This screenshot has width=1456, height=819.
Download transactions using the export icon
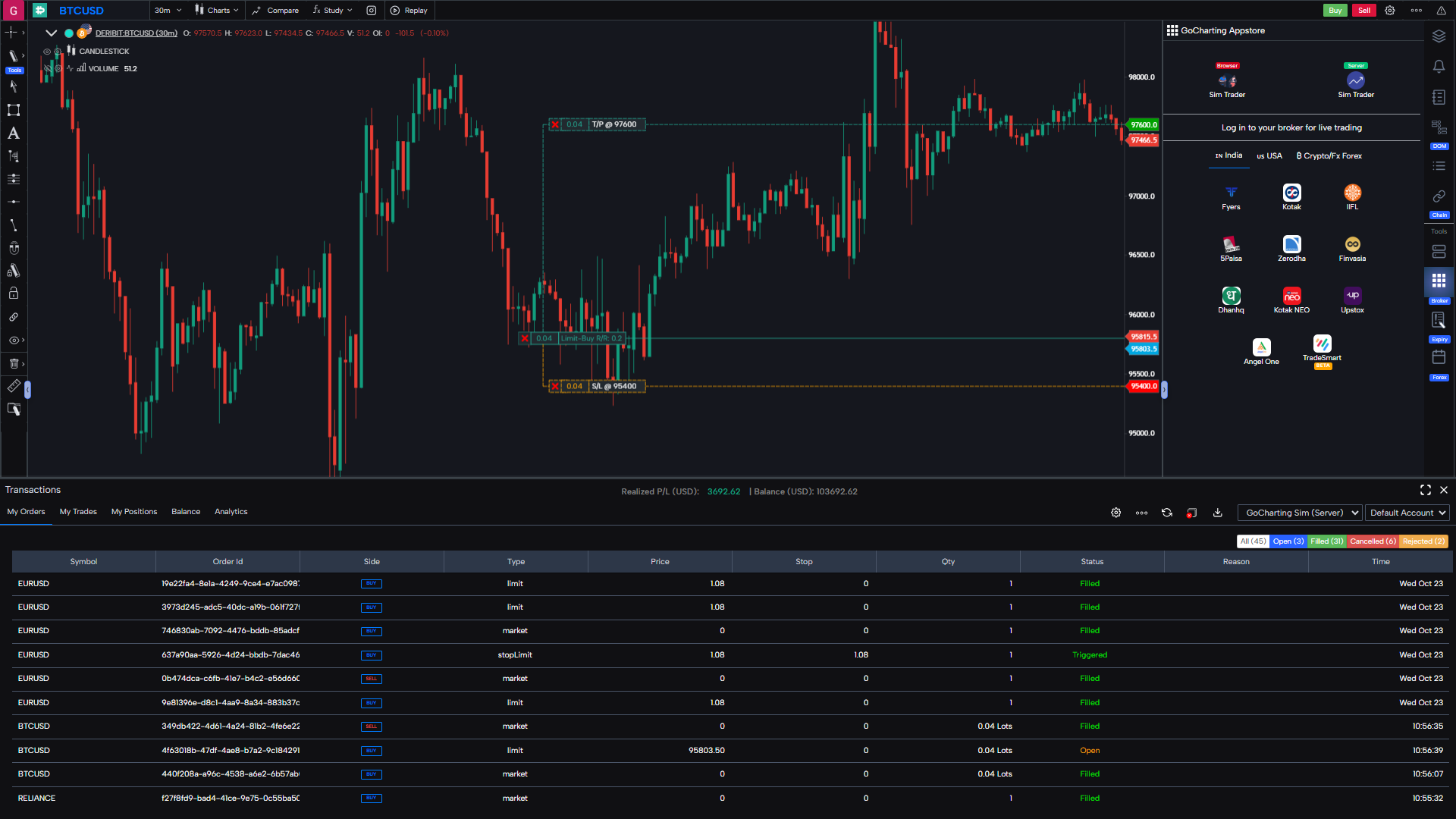pos(1217,513)
